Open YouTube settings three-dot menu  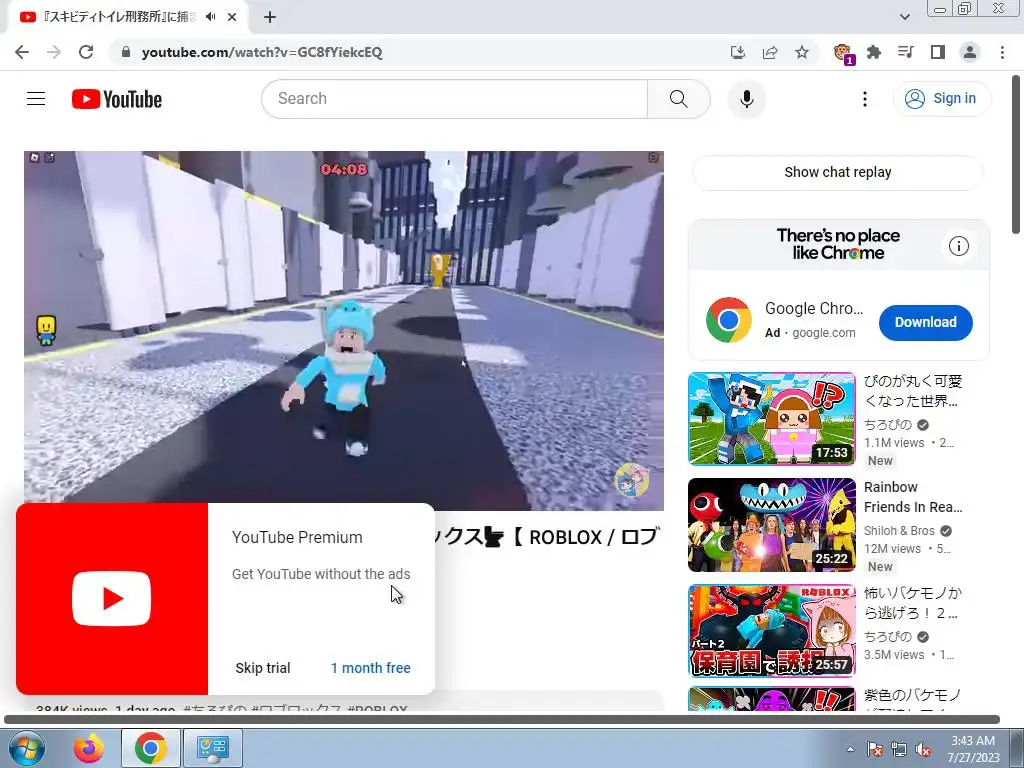[x=865, y=99]
